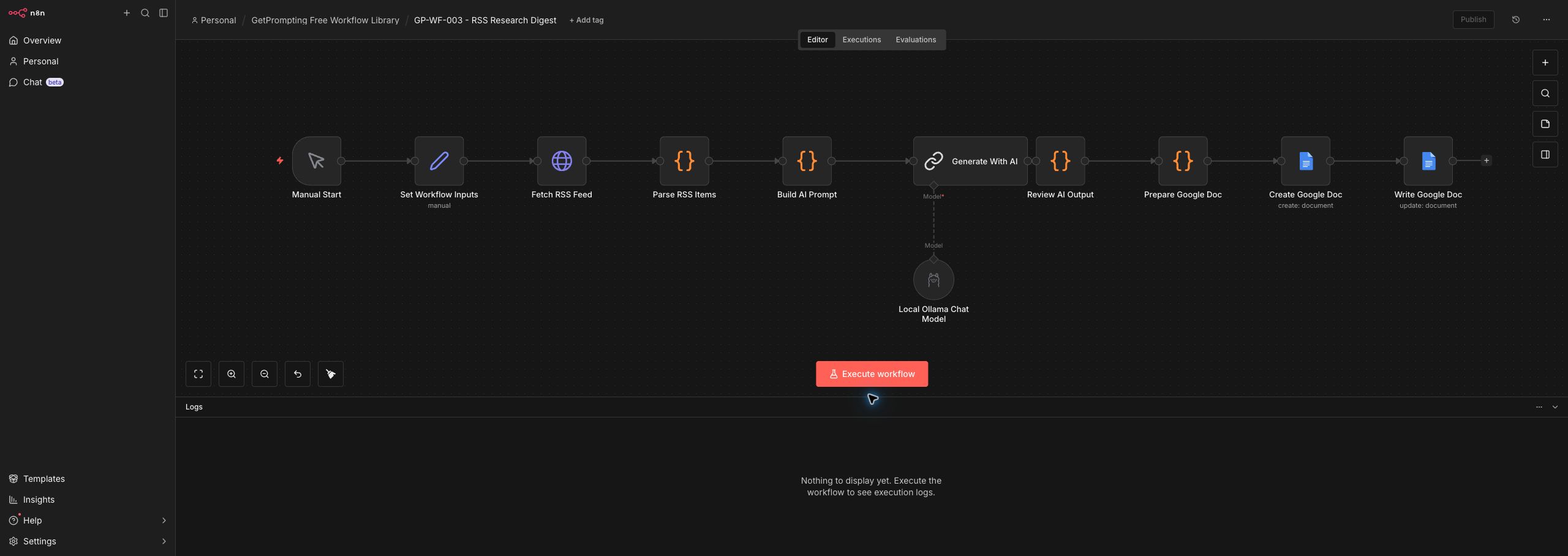Select the Write Google Doc node

point(1428,161)
